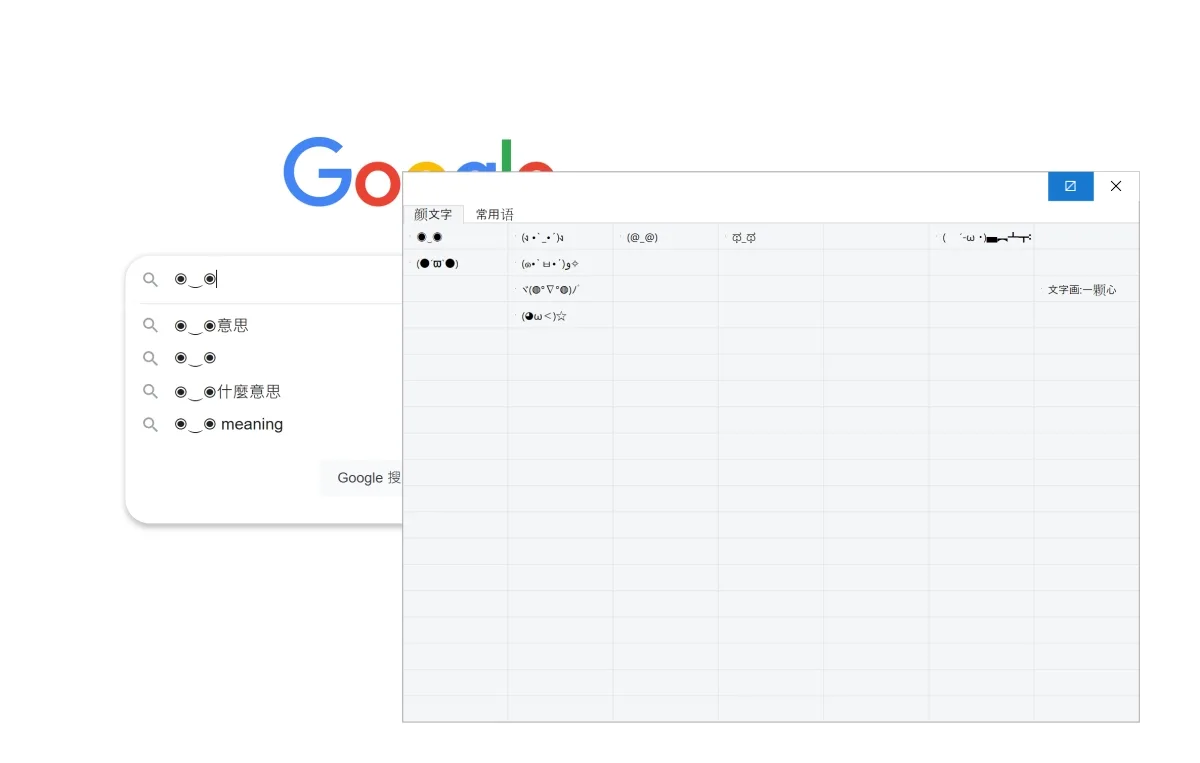Viewport: 1200px width, 763px height.
Task: Insert the (●'ϖ'●) kaomoji
Action: (455, 263)
